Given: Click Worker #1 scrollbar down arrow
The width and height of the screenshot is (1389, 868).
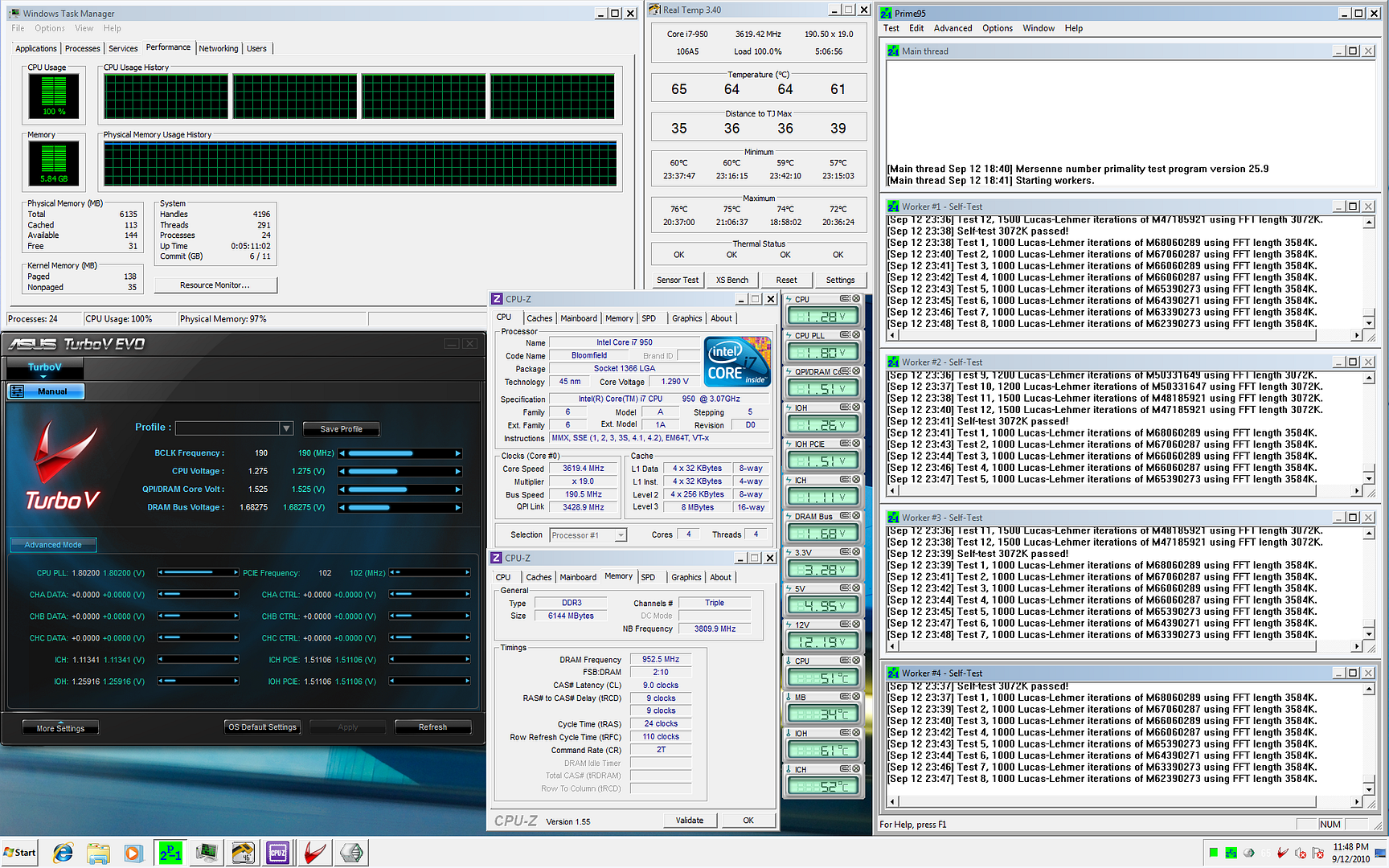Looking at the screenshot, I should pyautogui.click(x=1369, y=322).
